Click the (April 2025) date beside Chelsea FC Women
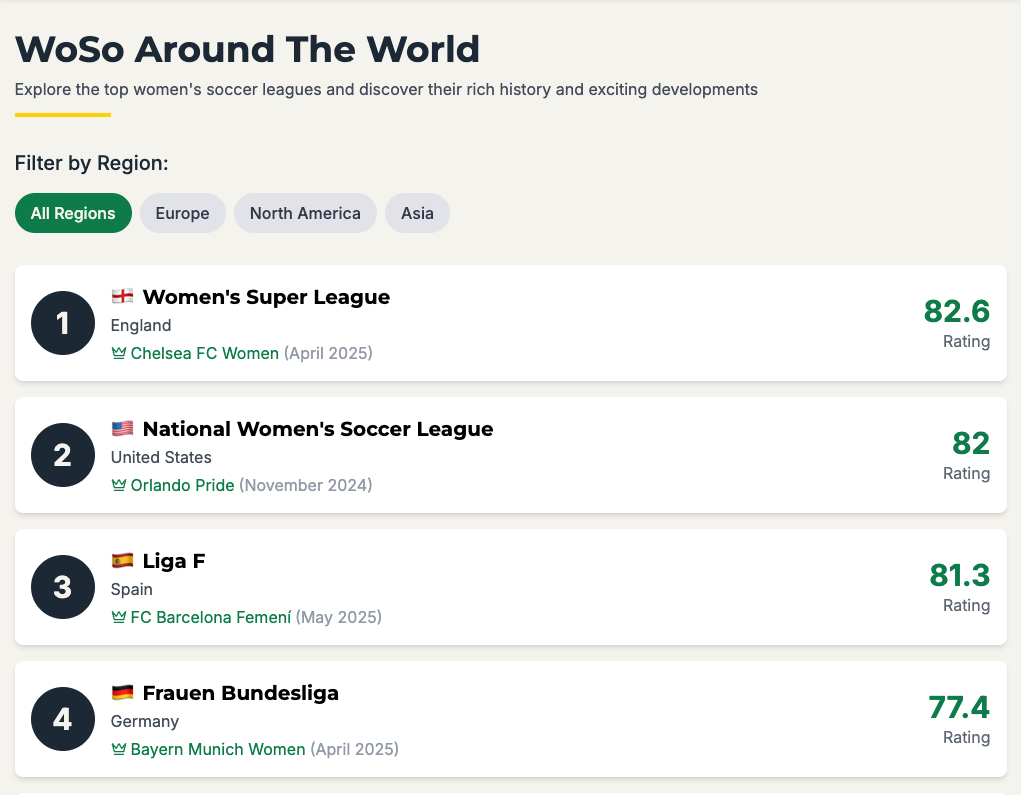The image size is (1021, 795). (328, 354)
